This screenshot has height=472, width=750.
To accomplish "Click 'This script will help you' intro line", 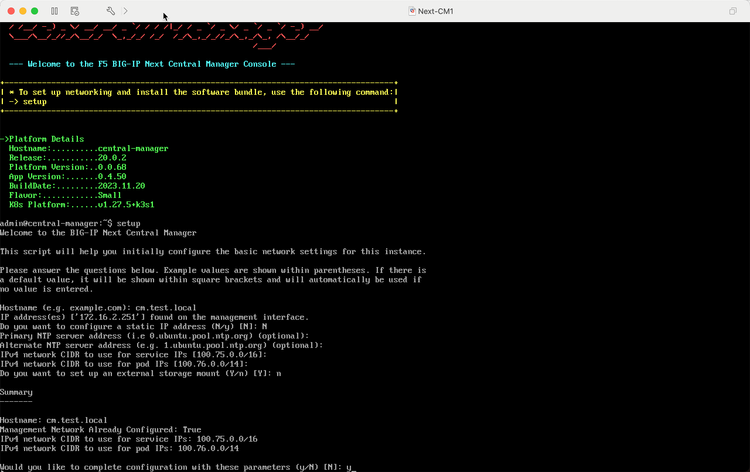I will 213,252.
